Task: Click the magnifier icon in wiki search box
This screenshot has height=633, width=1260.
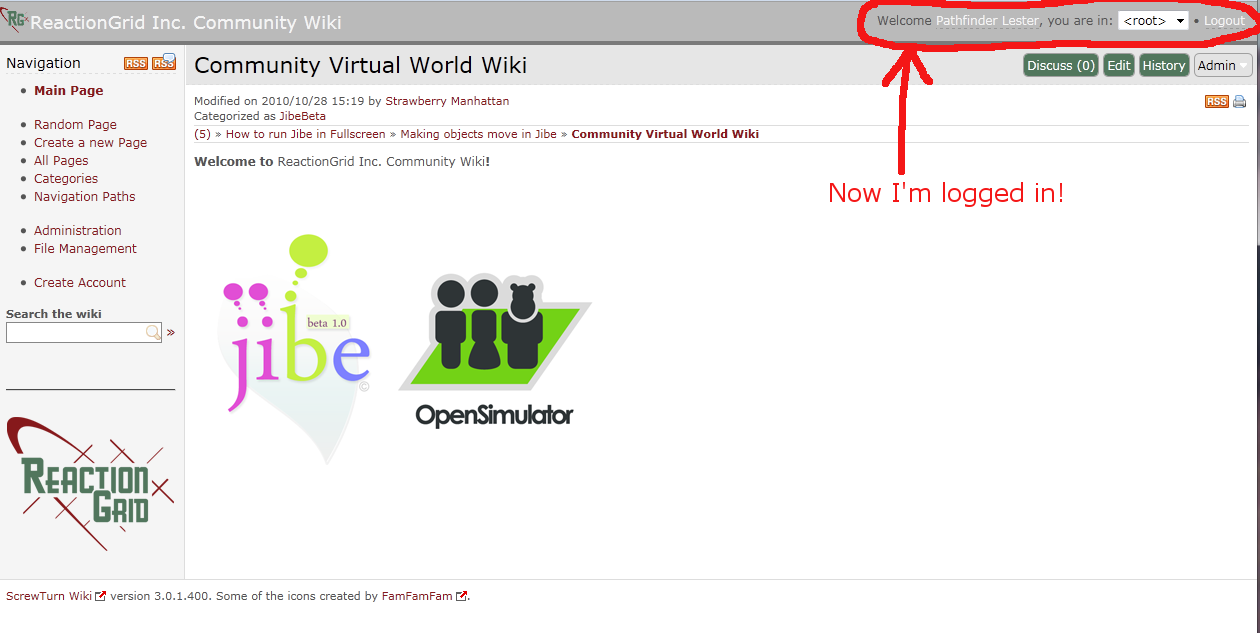Action: pyautogui.click(x=153, y=332)
